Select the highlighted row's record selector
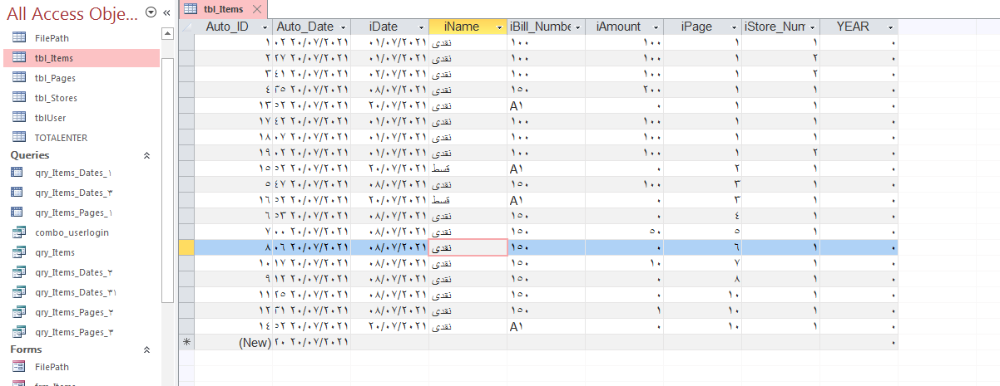Viewport: 1000px width, 386px height. pos(186,248)
